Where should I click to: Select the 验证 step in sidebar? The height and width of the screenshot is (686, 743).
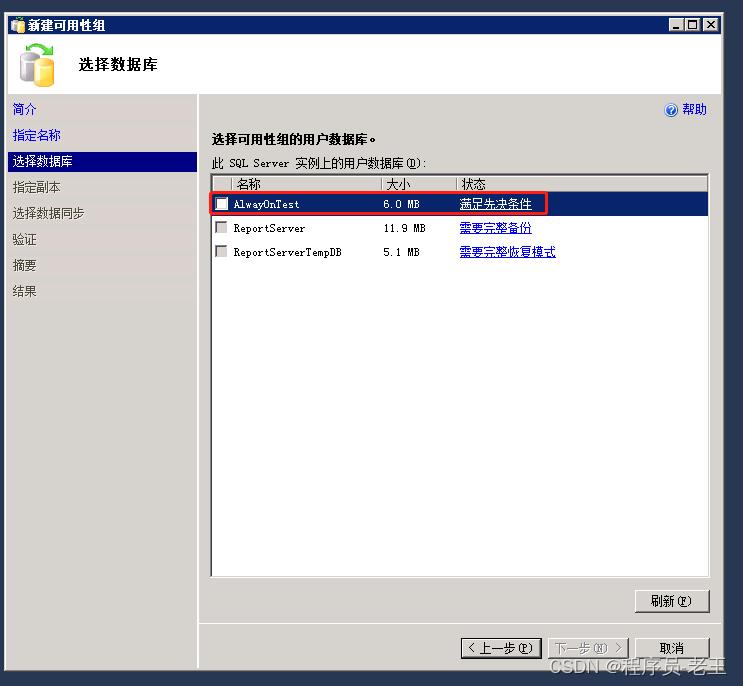pyautogui.click(x=24, y=239)
